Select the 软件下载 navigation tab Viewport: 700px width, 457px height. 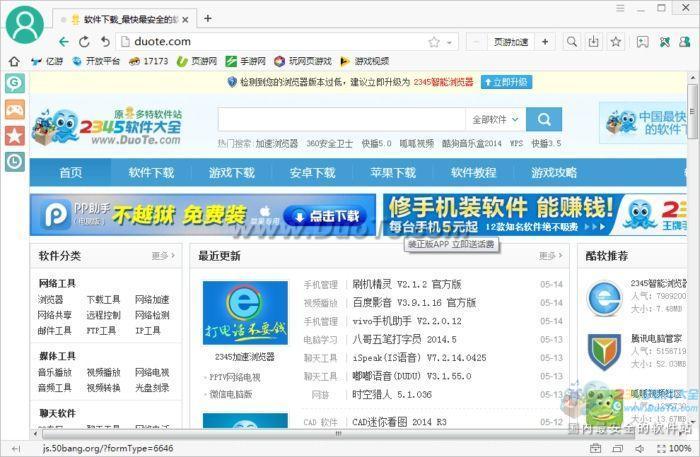click(151, 172)
